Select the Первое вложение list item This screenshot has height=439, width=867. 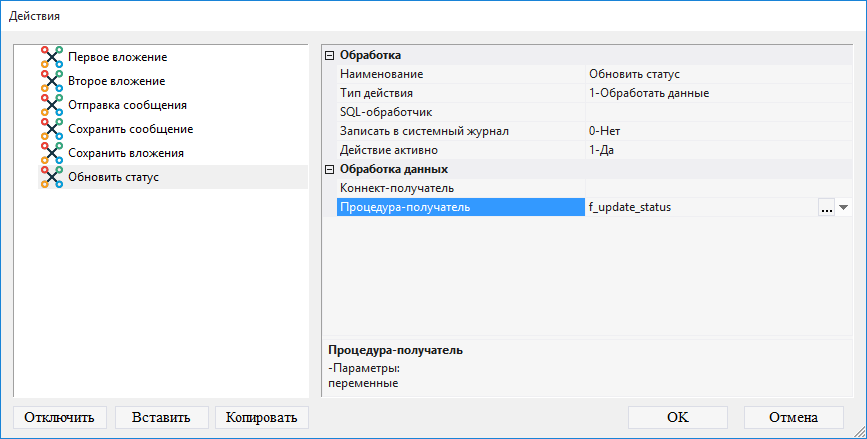pyautogui.click(x=117, y=57)
